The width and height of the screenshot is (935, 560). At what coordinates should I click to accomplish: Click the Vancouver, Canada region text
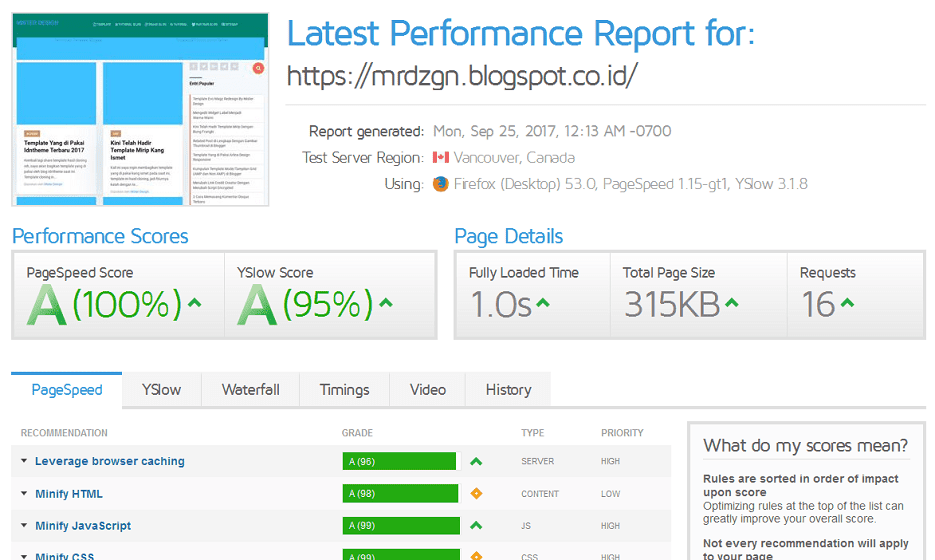click(x=514, y=157)
